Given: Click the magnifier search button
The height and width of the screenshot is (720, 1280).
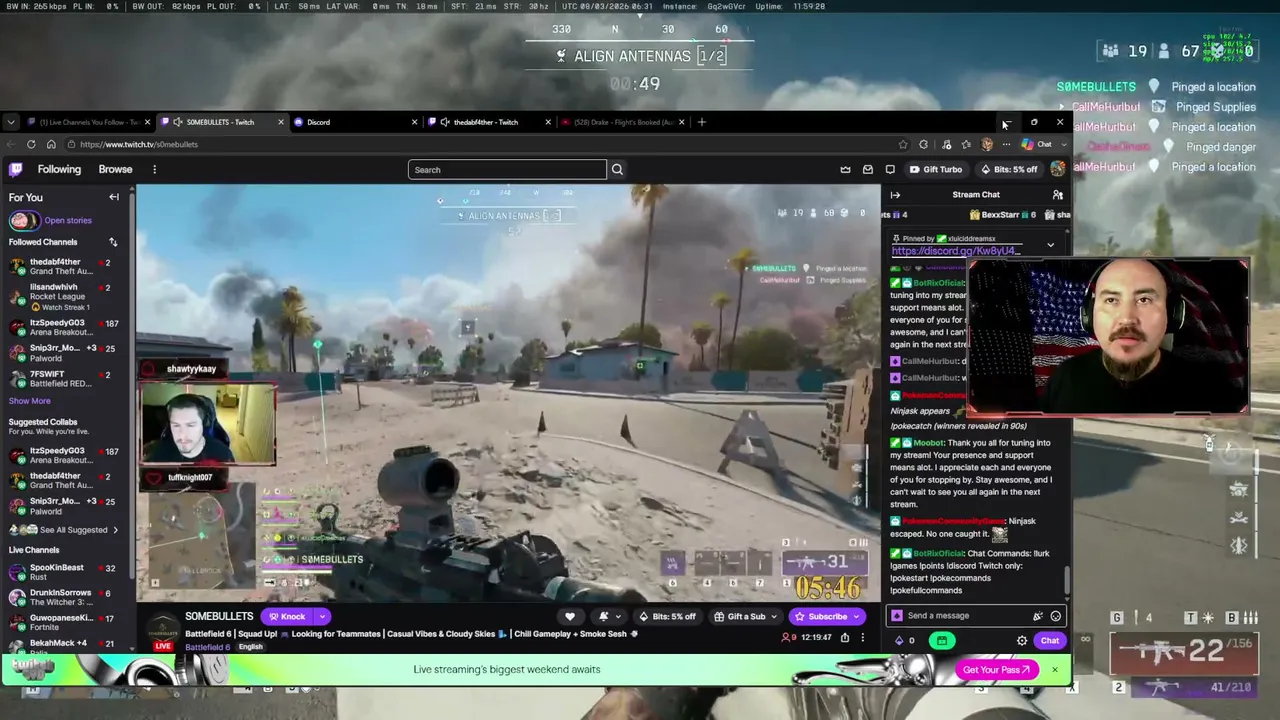Looking at the screenshot, I should (x=617, y=170).
